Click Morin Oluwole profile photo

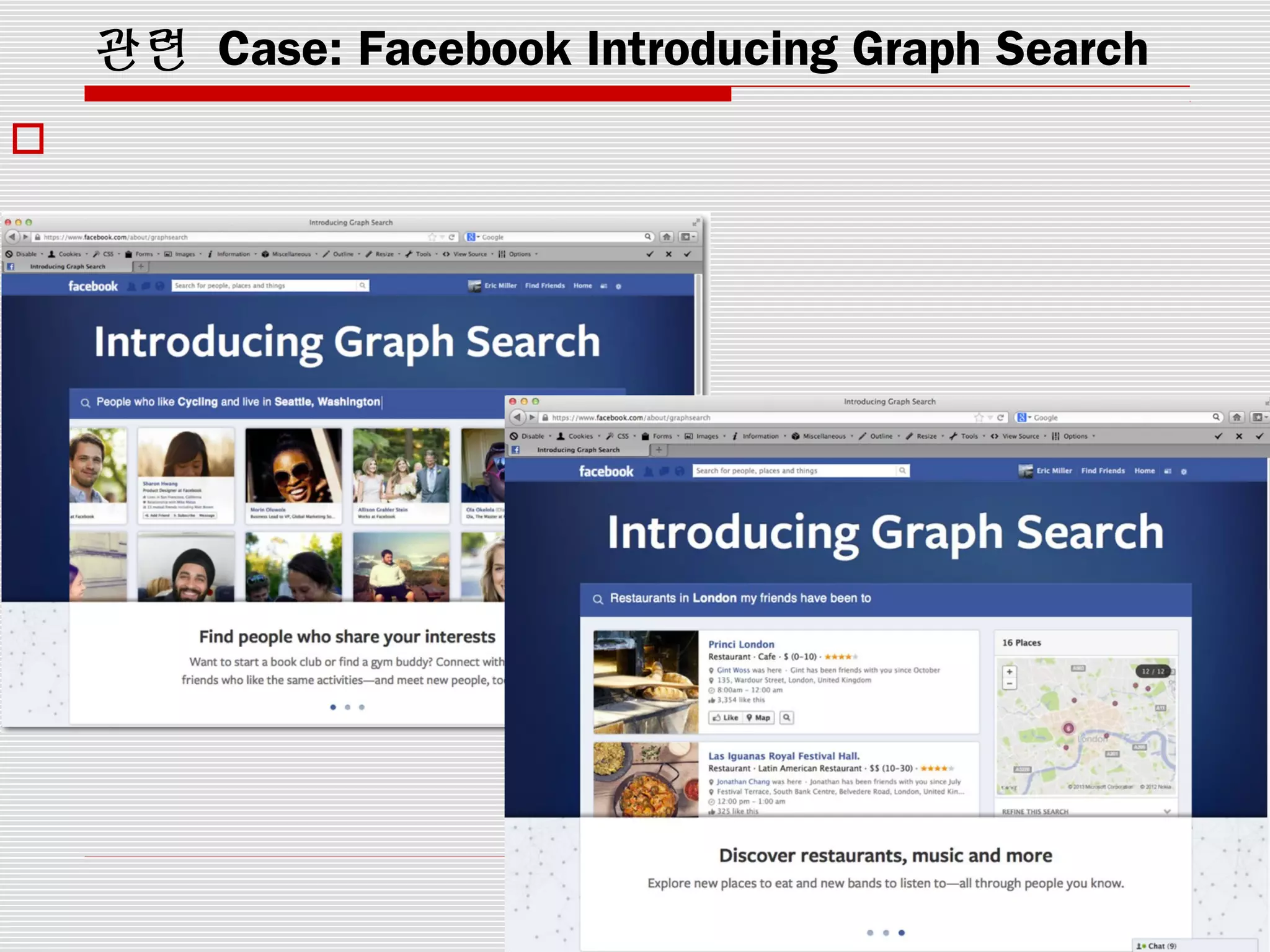pos(293,465)
